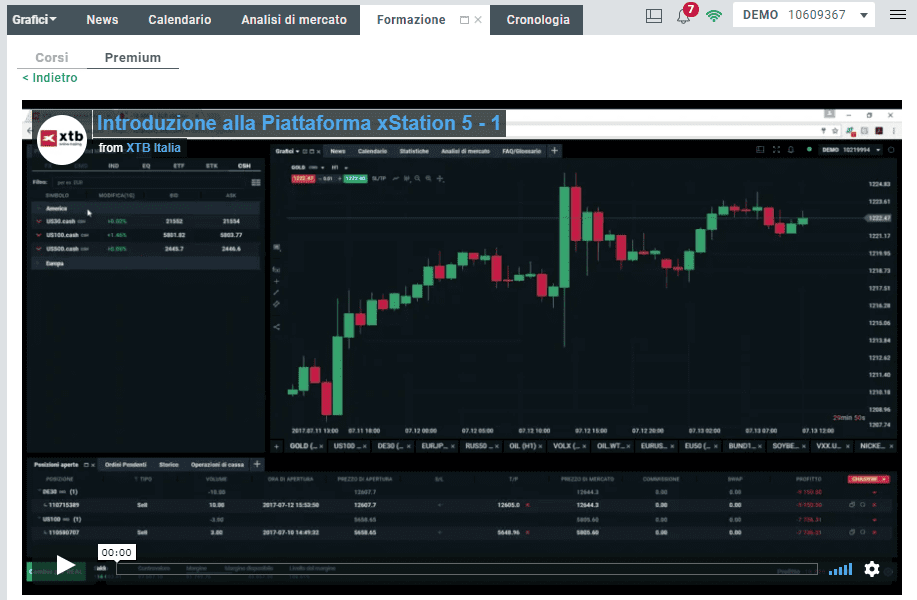Play the video
This screenshot has height=600, width=917.
pos(65,565)
